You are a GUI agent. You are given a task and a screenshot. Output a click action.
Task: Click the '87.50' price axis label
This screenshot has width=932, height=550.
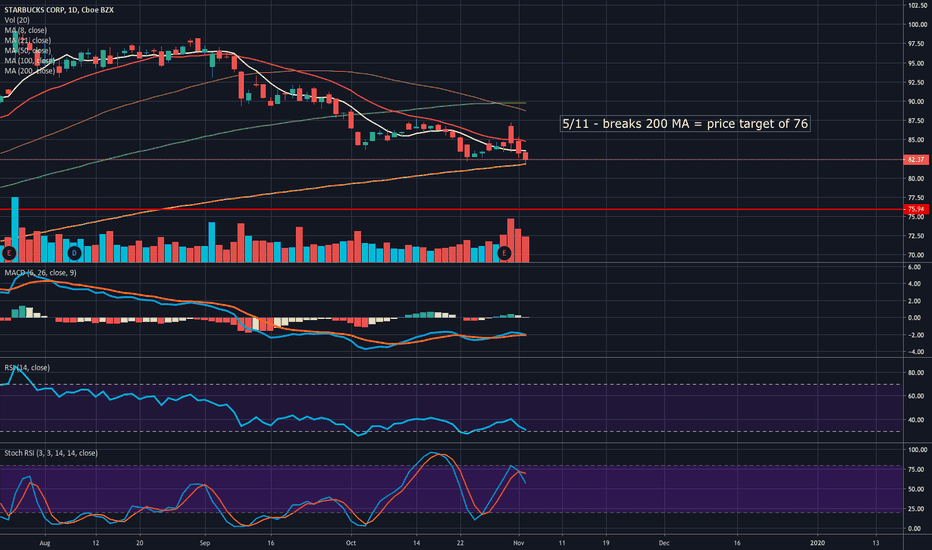917,121
